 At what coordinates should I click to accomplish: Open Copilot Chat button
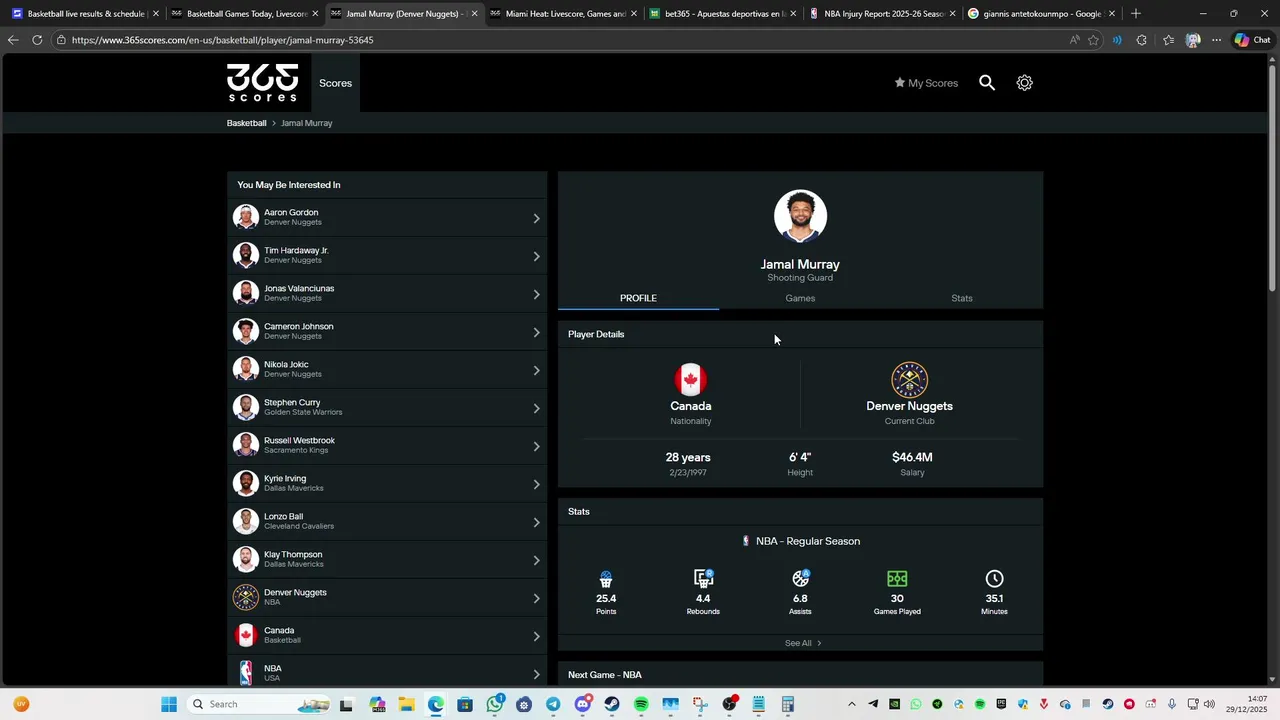(x=1252, y=40)
